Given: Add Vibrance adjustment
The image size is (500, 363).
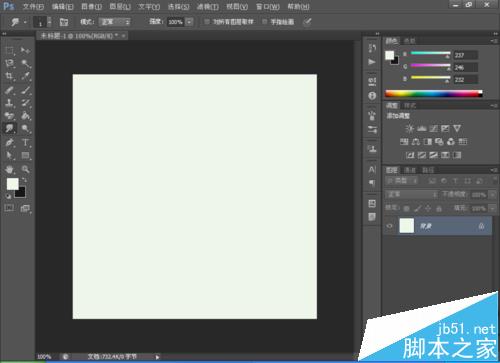Looking at the screenshot, I should click(457, 129).
